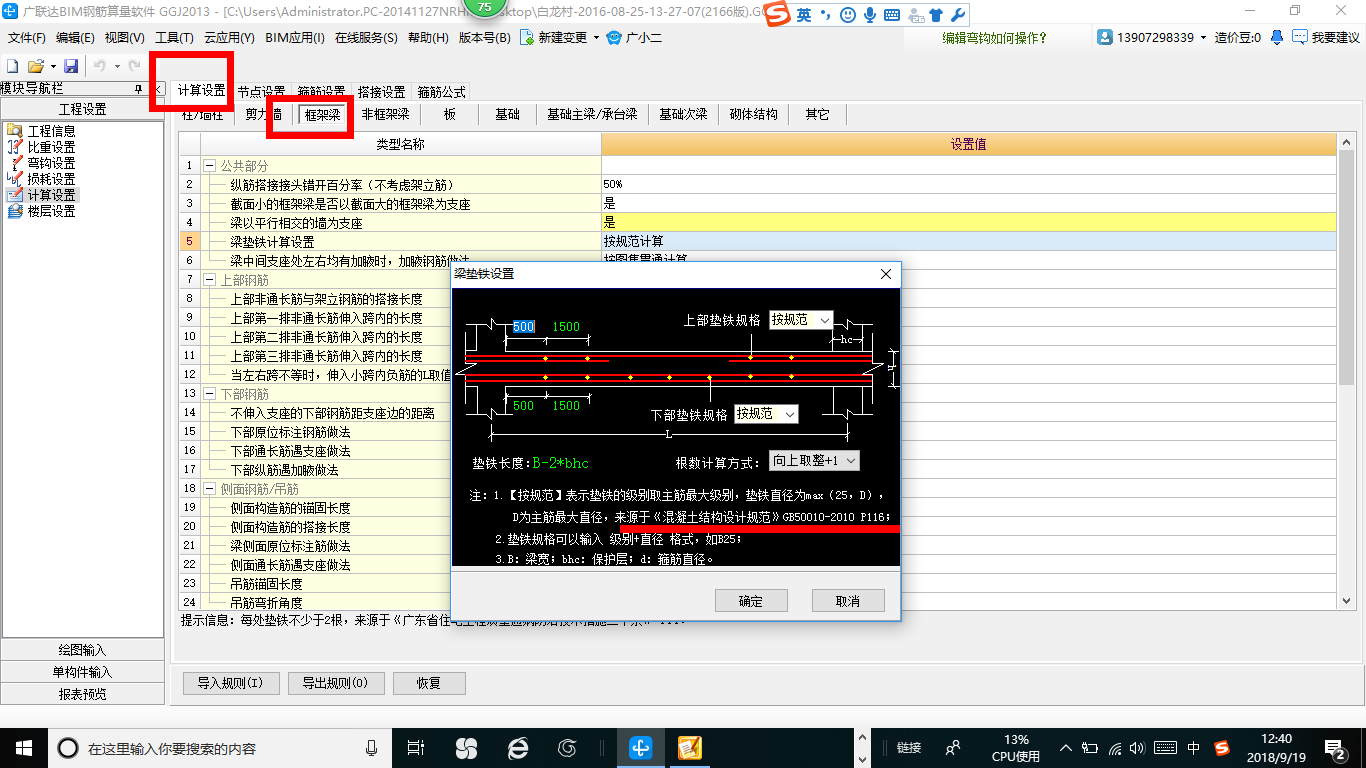Click the Open folder icon in toolbar

coord(35,65)
